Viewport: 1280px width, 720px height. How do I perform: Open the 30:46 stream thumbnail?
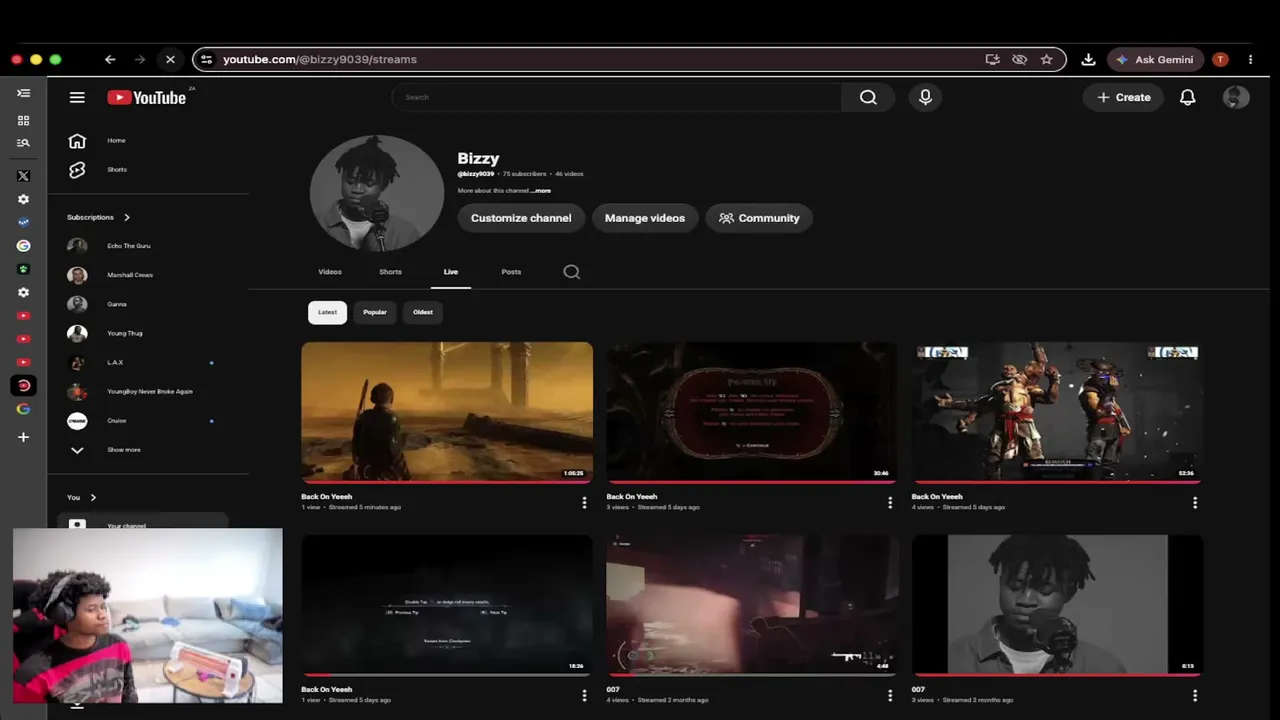click(752, 413)
